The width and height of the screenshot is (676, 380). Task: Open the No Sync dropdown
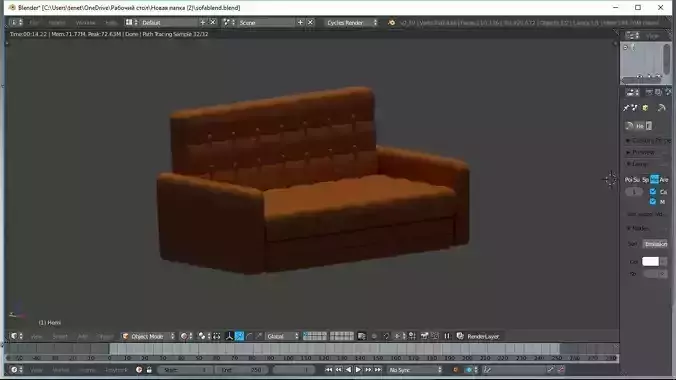(x=415, y=370)
